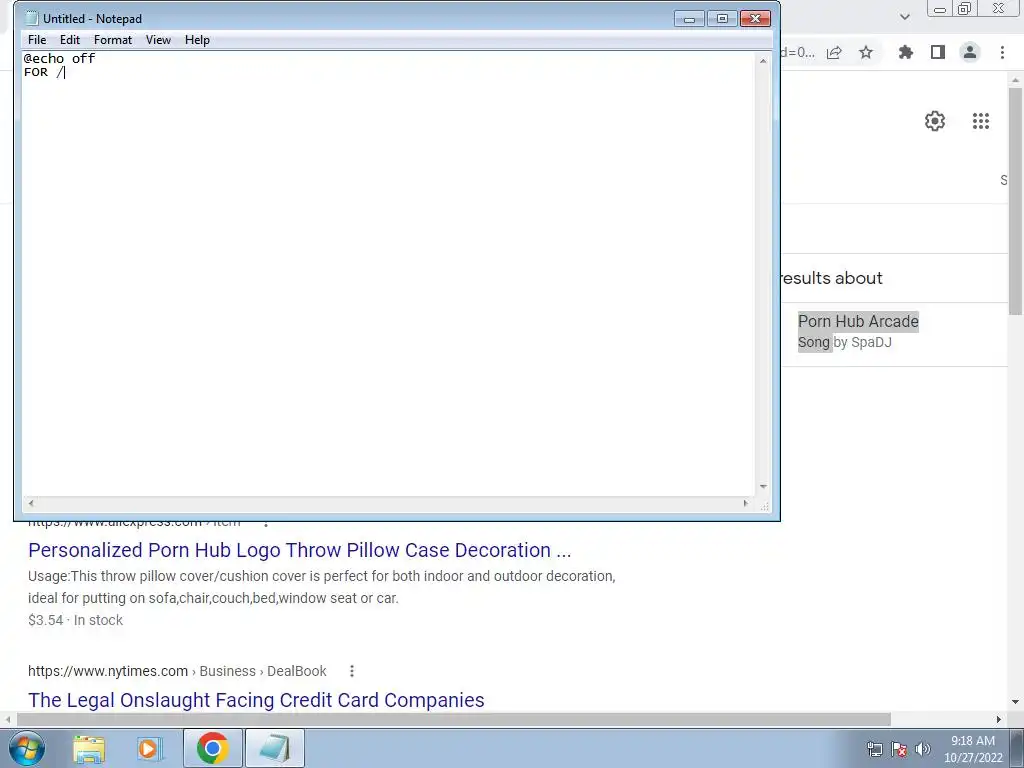Open the Action Center flag tray icon
Screen dimensions: 1024x768
pyautogui.click(x=899, y=749)
